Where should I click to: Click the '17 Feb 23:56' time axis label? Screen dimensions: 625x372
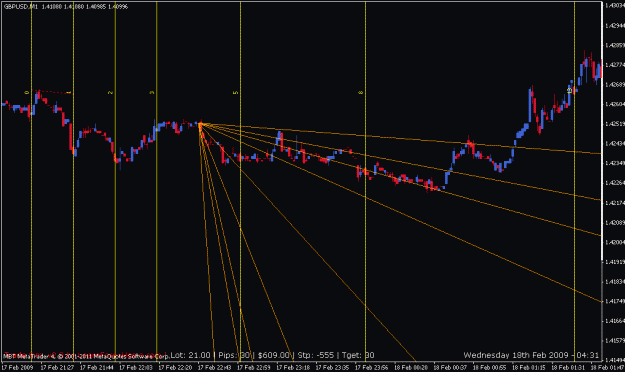click(372, 367)
